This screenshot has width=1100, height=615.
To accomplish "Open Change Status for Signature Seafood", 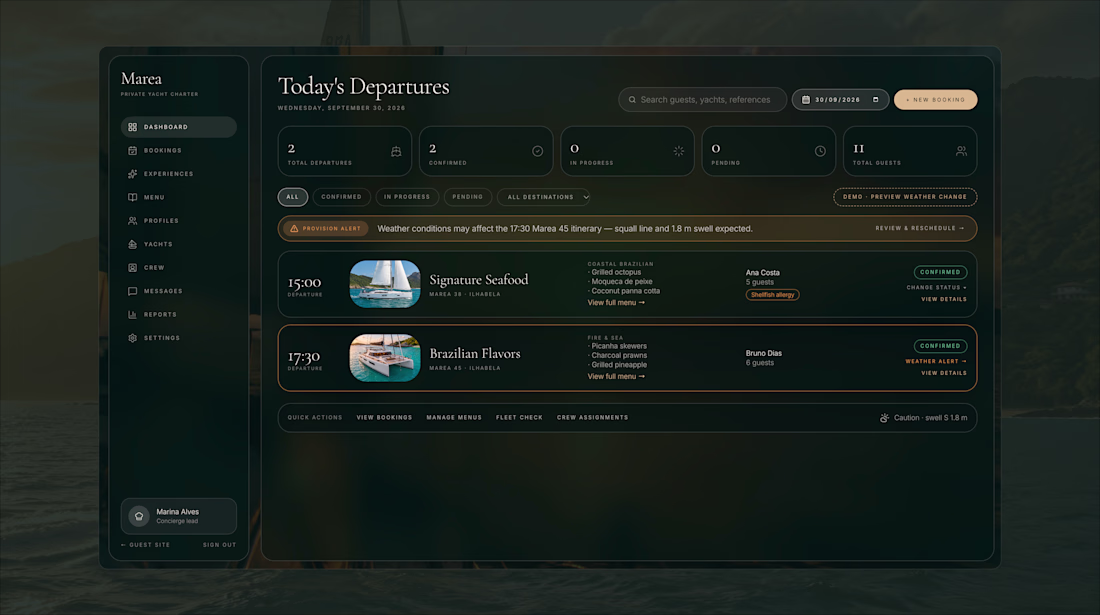I will (937, 288).
